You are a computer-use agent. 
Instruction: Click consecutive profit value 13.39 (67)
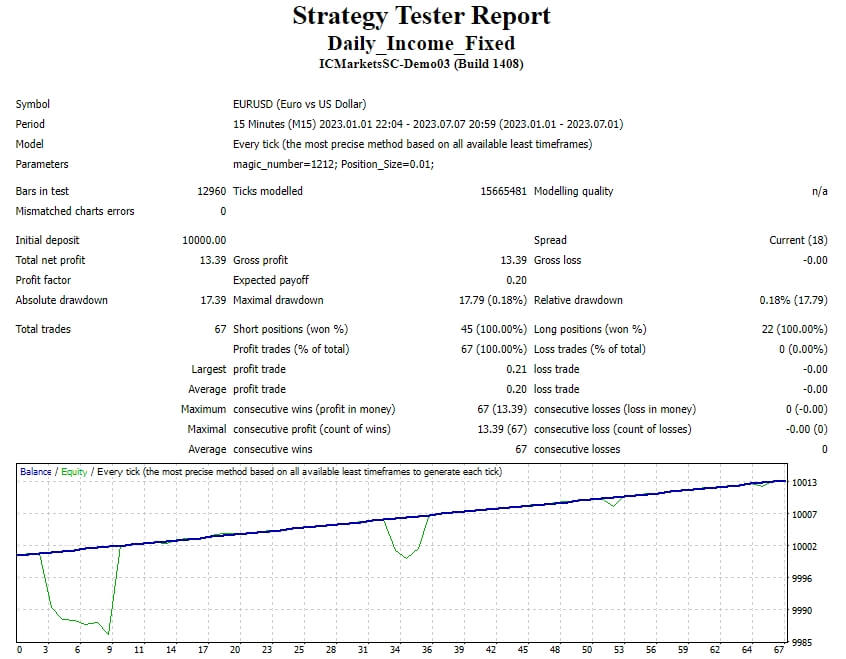click(502, 429)
